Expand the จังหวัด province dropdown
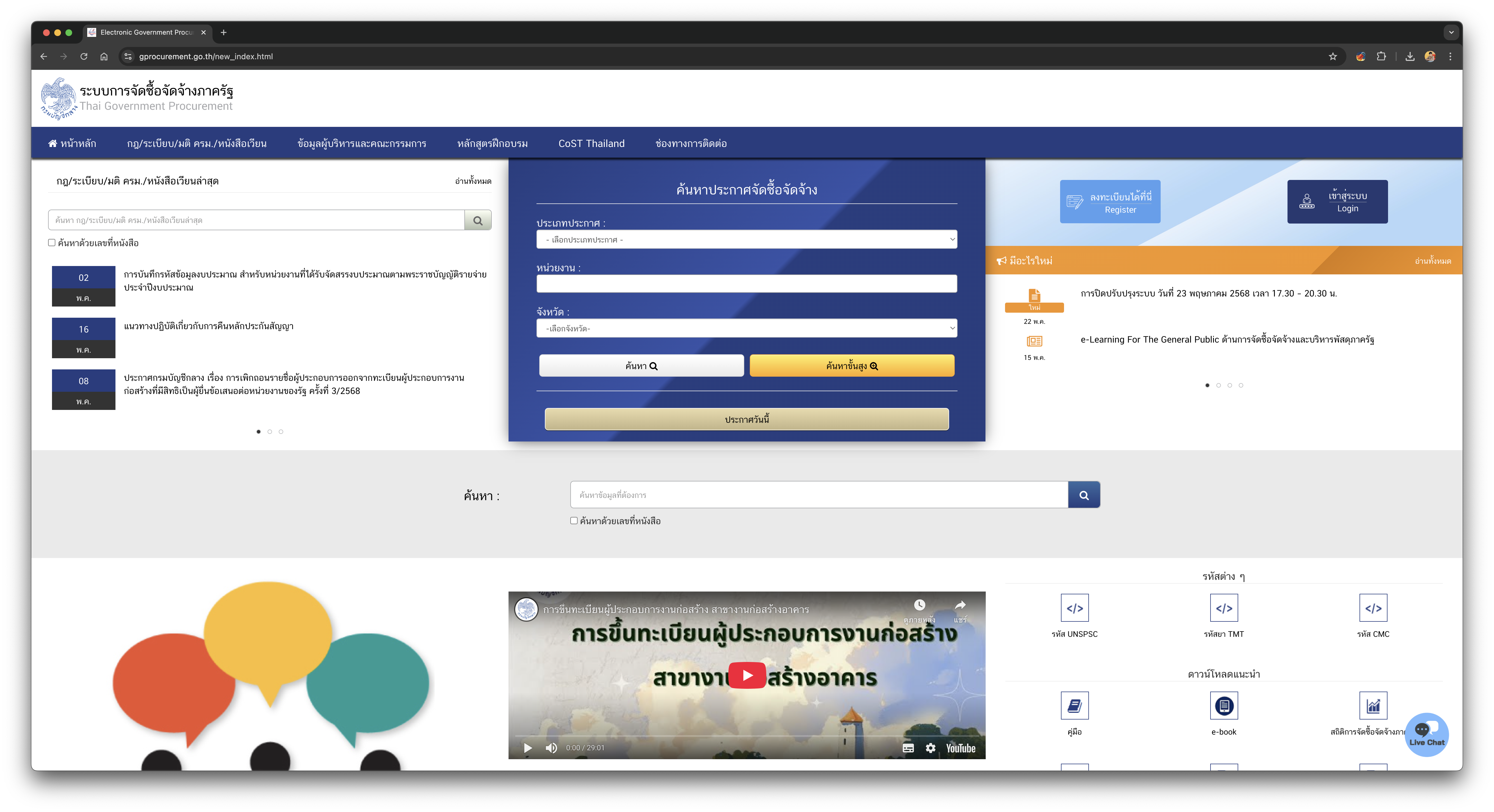The image size is (1494, 812). pyautogui.click(x=746, y=328)
